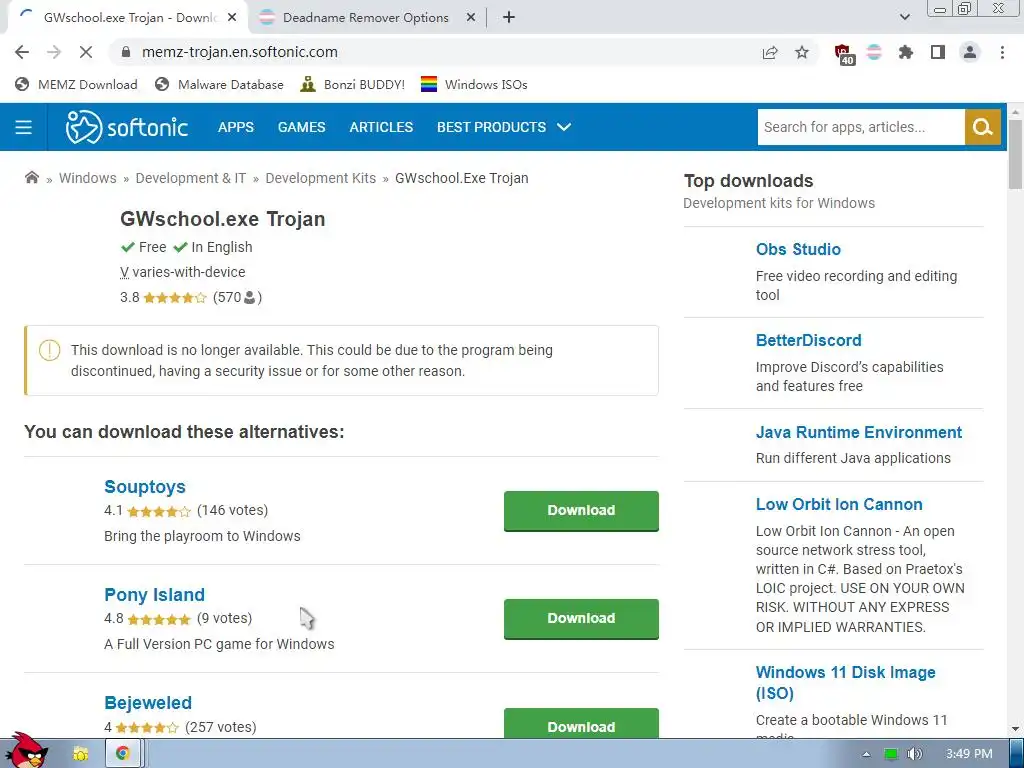Select the GWschool.exe Trojan tab
1024x768 pixels.
129,18
